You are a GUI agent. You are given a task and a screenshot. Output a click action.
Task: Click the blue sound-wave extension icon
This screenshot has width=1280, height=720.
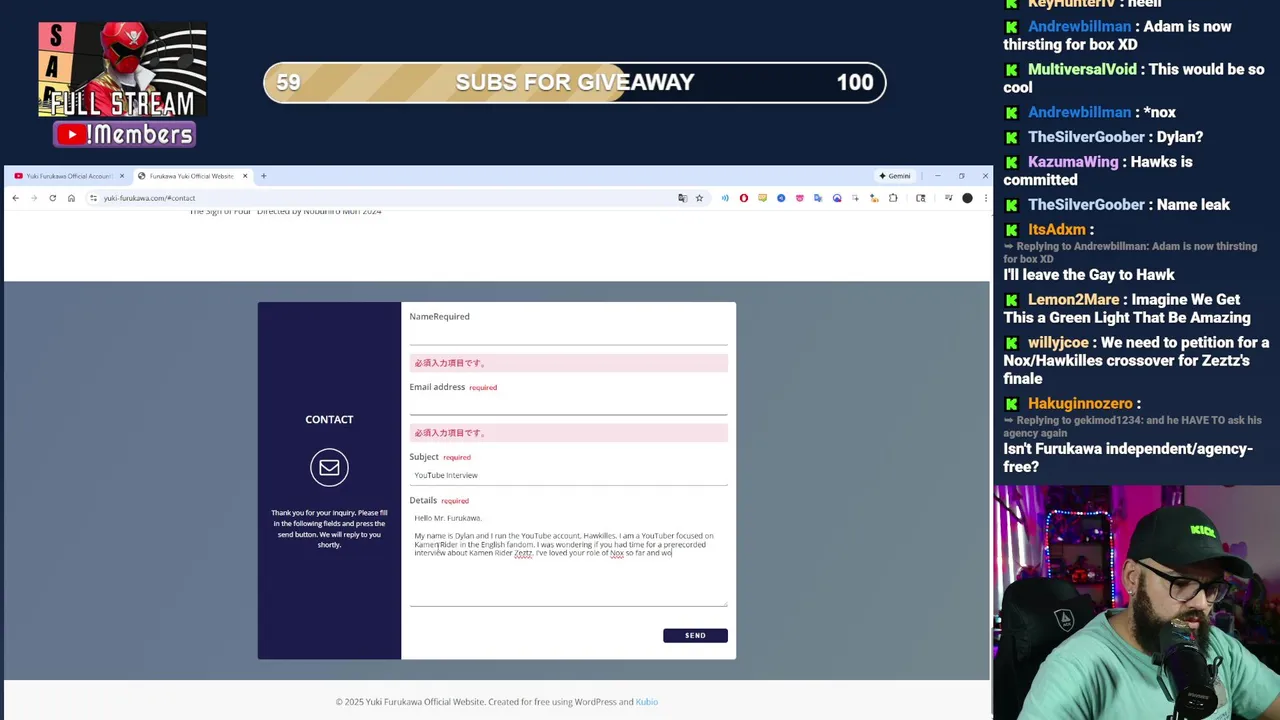click(x=725, y=198)
